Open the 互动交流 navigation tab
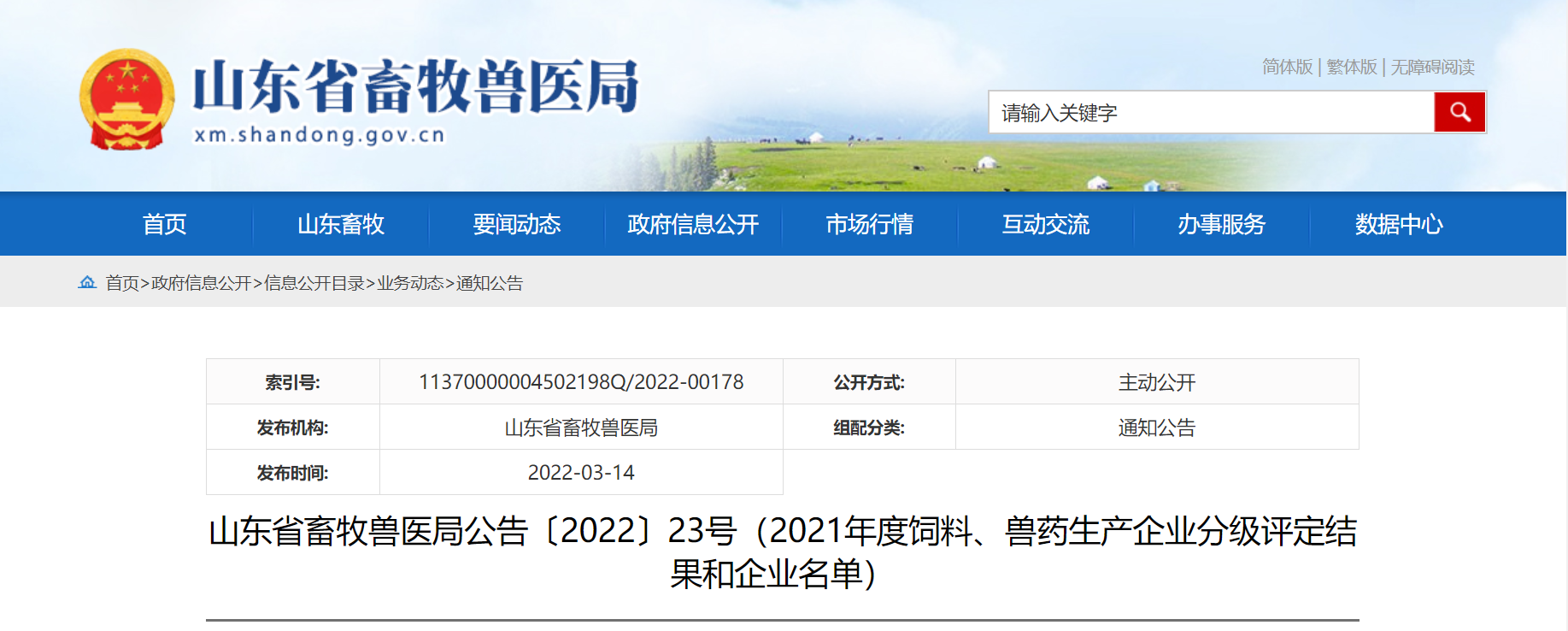The image size is (1568, 631). 1045,224
